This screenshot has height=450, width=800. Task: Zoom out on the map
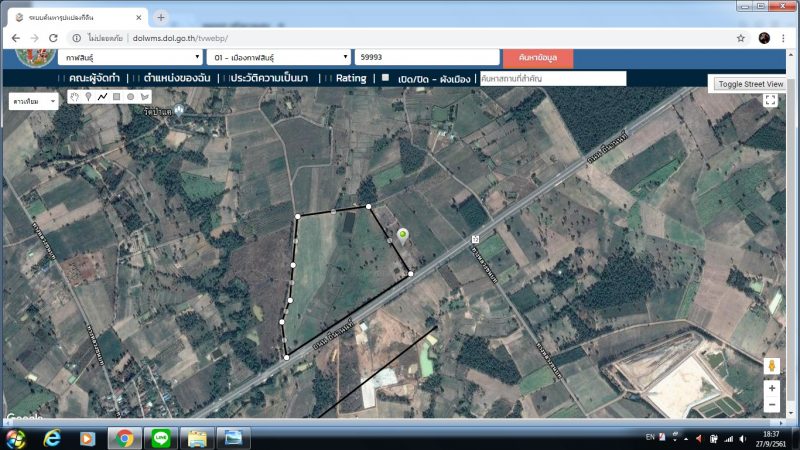tap(771, 405)
